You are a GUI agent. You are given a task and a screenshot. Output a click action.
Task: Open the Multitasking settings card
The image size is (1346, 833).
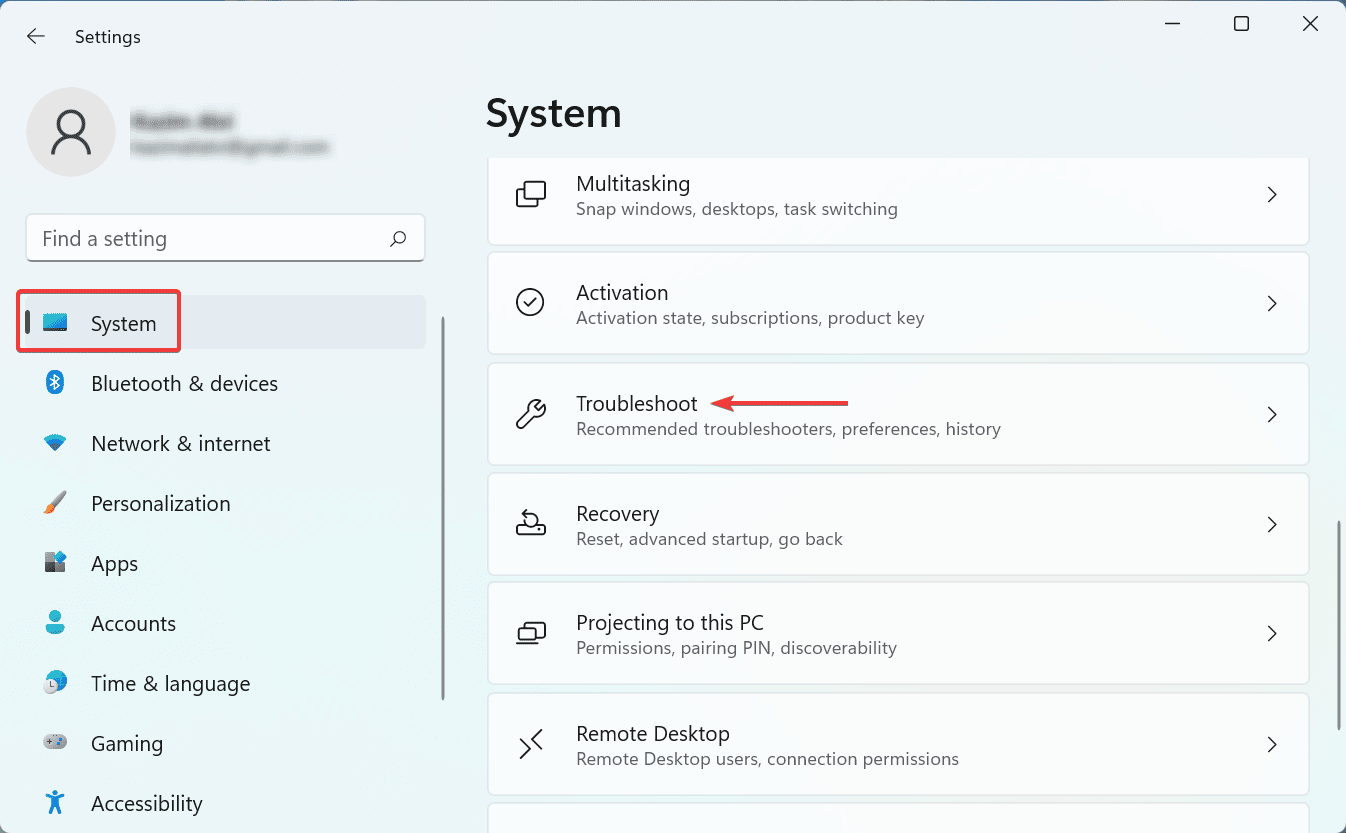898,200
